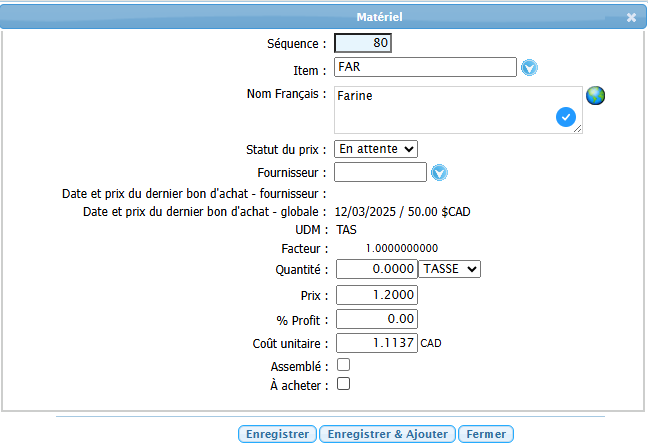
Task: Click the Fermer button
Action: click(487, 434)
